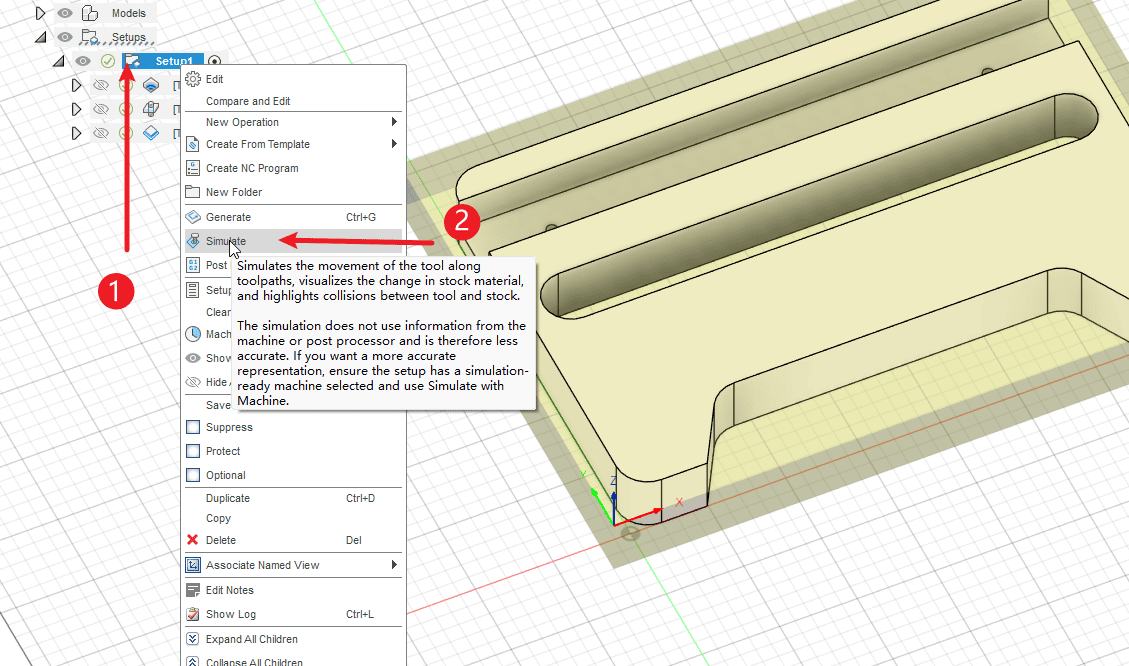Image resolution: width=1129 pixels, height=666 pixels.
Task: Click the Generate toolpath icon
Action: [193, 217]
